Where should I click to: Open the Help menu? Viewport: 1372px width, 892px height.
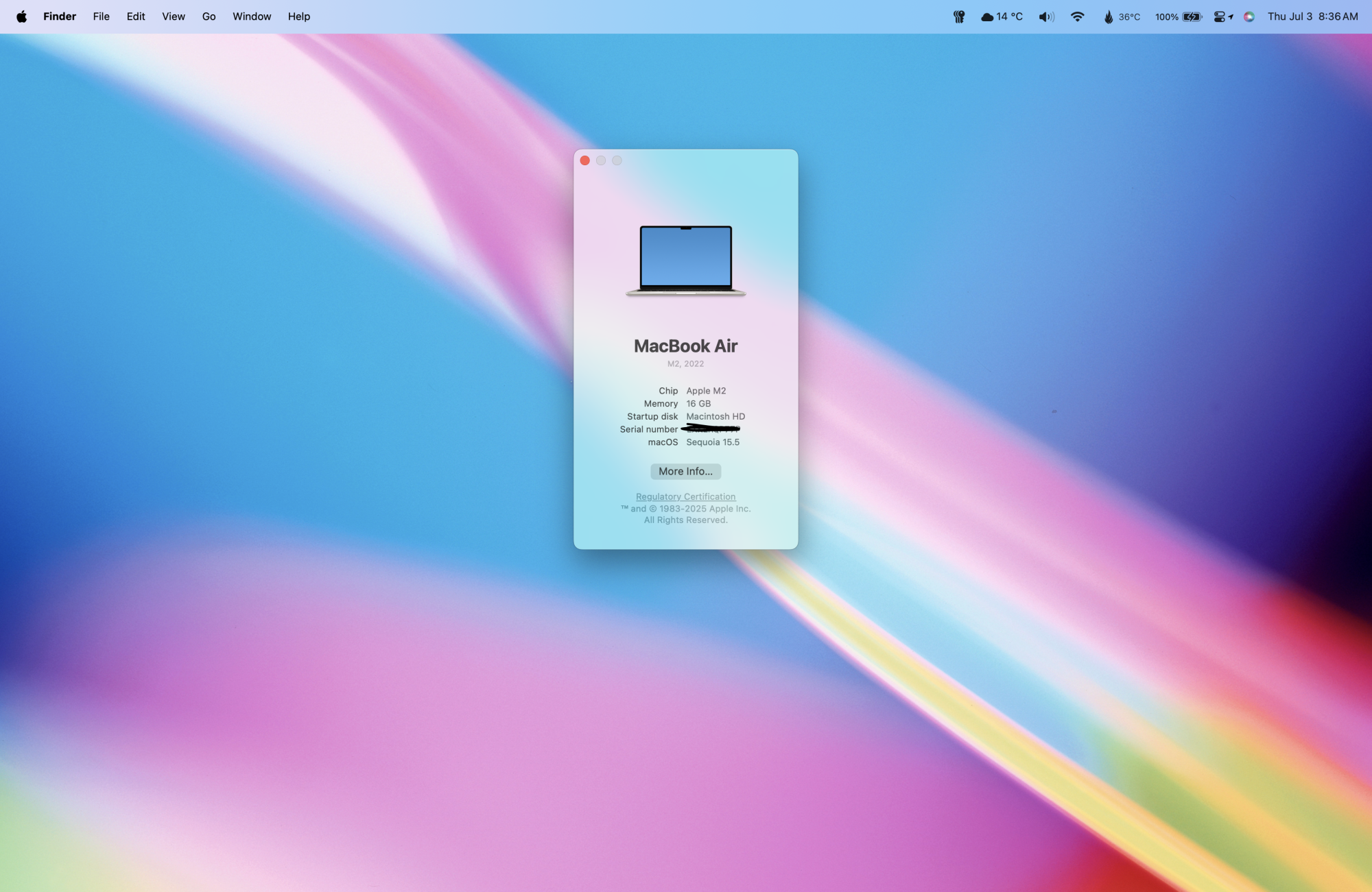pos(298,16)
